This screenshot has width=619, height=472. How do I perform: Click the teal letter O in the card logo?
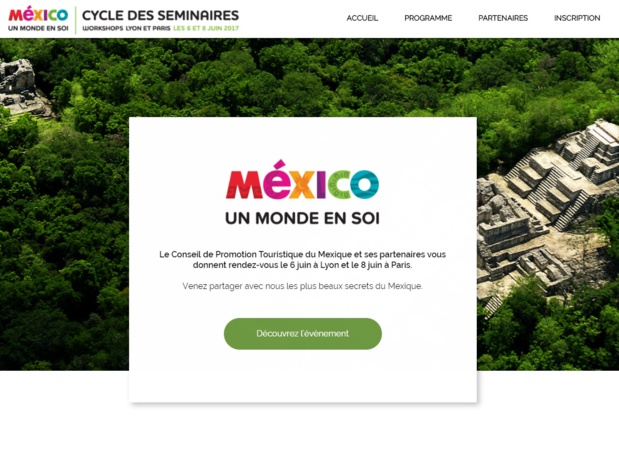(364, 184)
